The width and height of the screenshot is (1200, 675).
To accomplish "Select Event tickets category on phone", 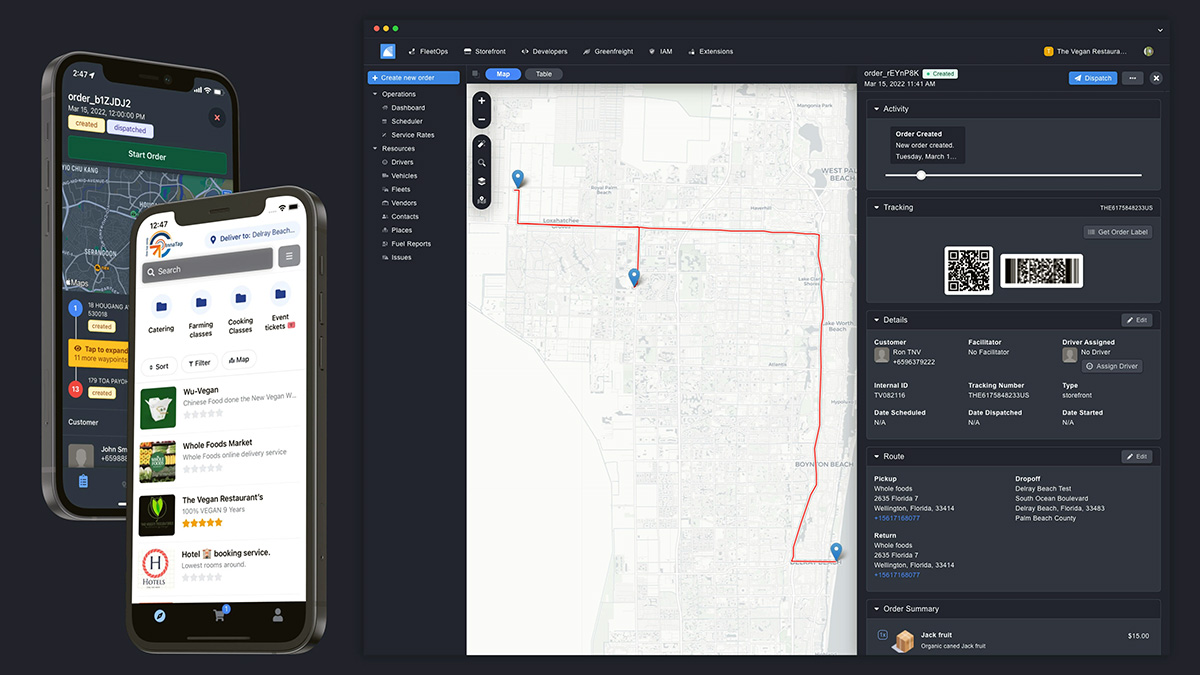I will pos(280,306).
